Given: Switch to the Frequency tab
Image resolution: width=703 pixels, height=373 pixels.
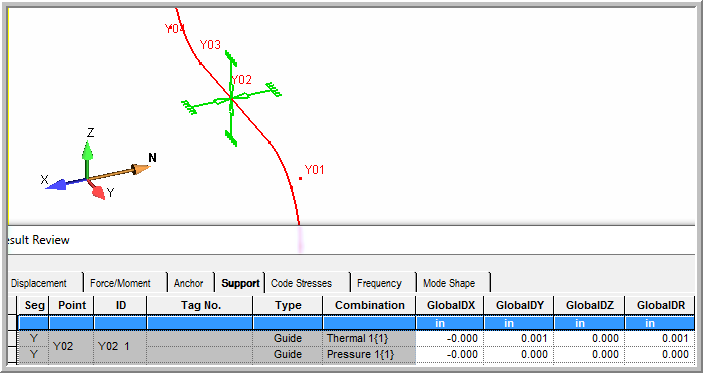Looking at the screenshot, I should [379, 283].
